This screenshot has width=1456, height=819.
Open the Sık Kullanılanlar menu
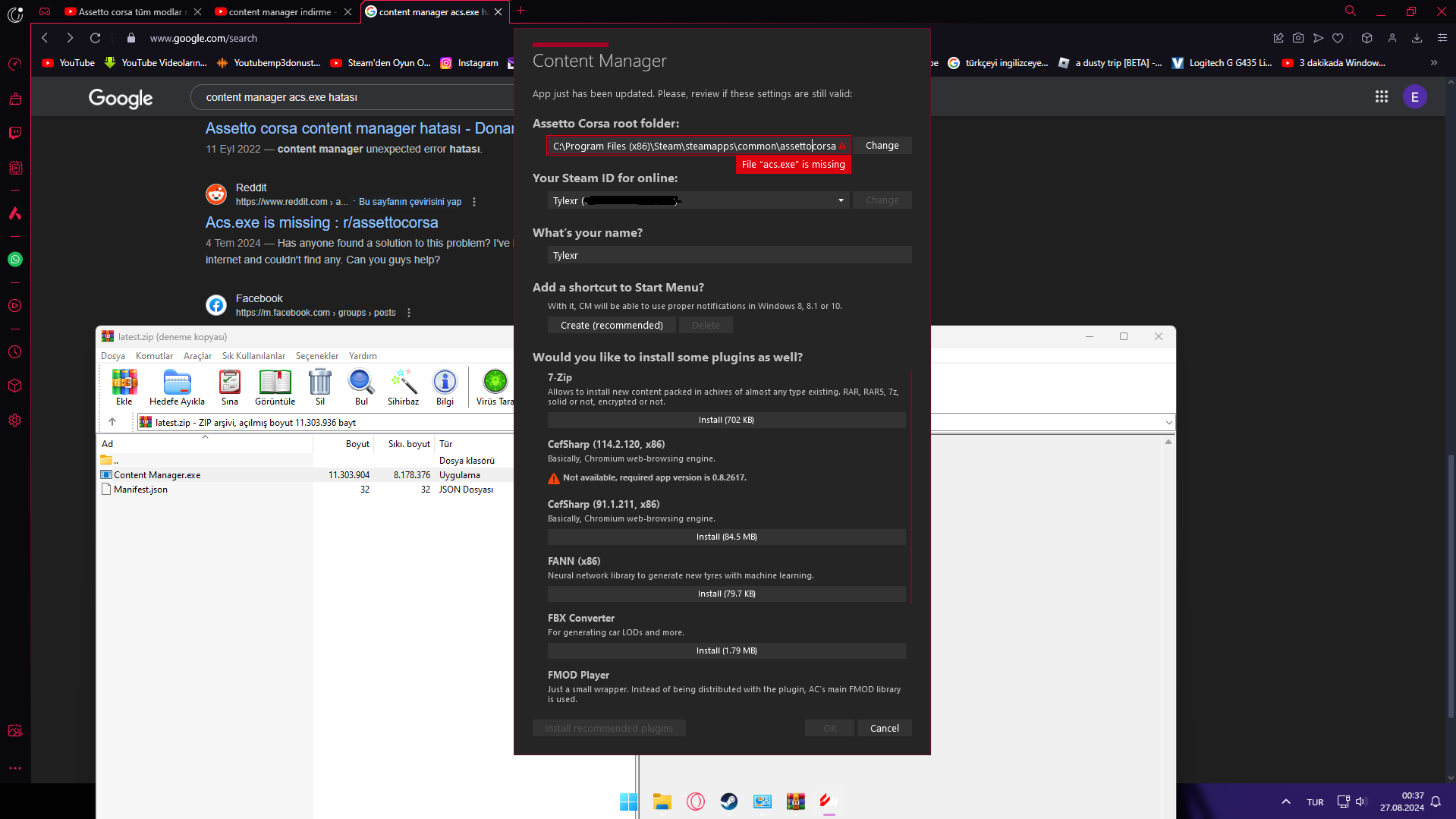[x=253, y=356]
